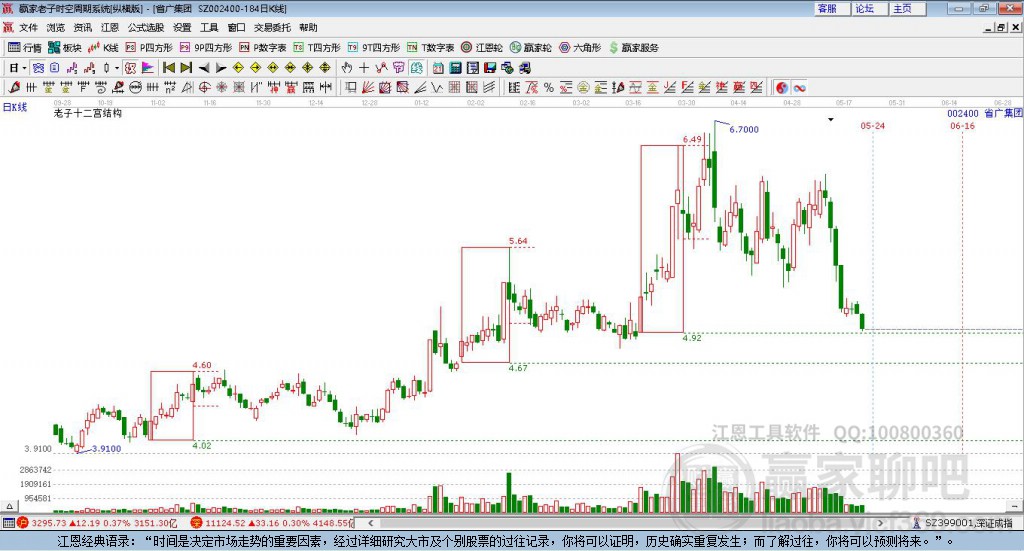Open the 江恩轮 Gann wheel tool

(482, 48)
